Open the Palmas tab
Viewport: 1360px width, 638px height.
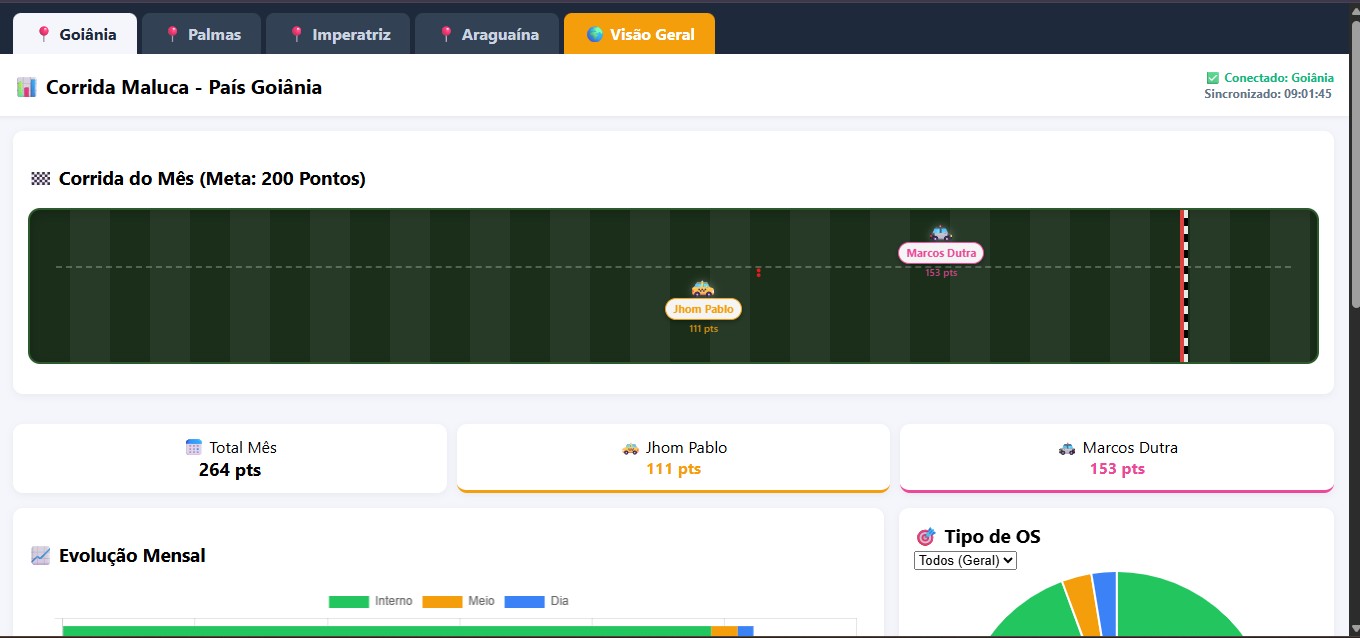click(202, 34)
